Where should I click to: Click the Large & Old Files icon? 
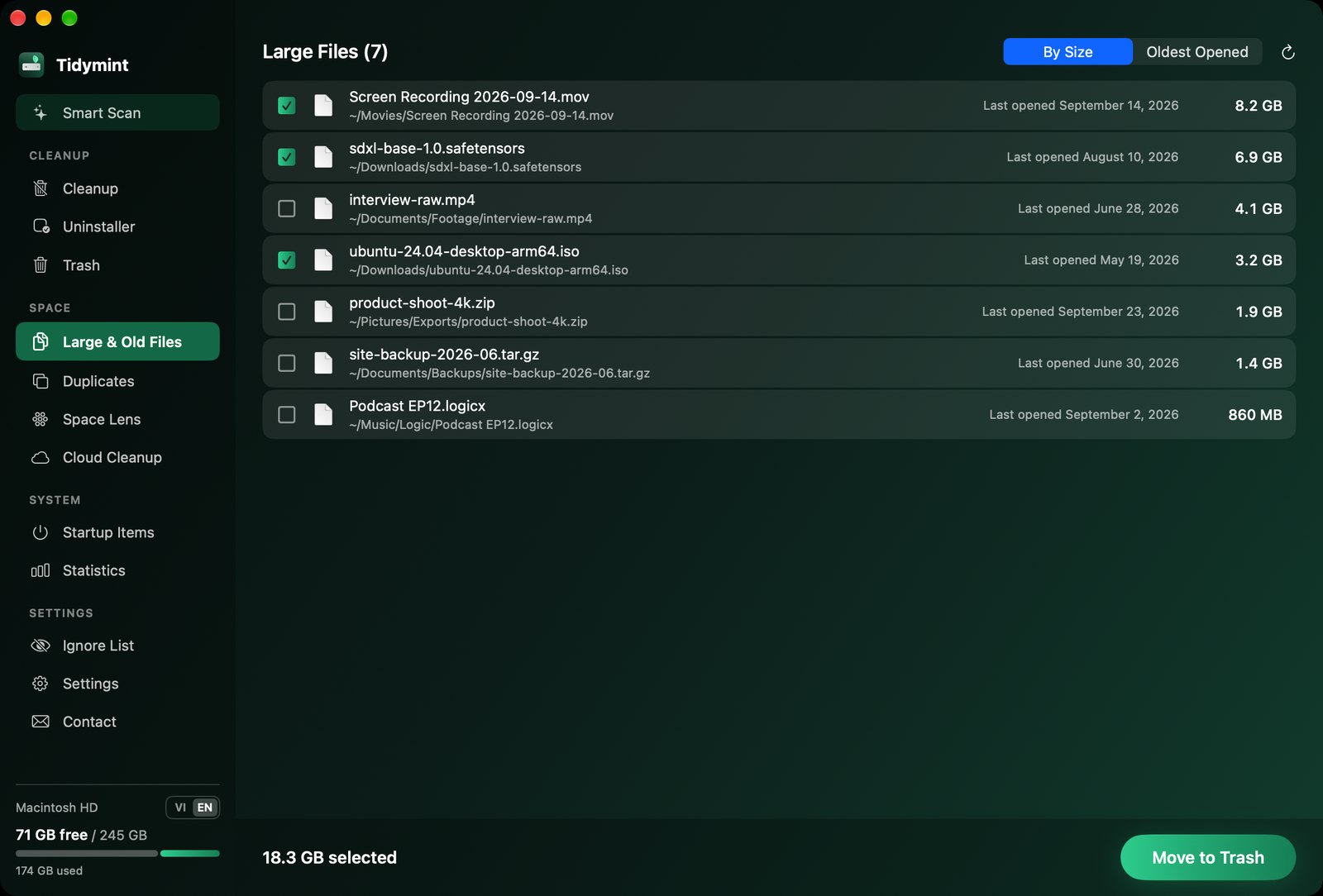pos(40,341)
